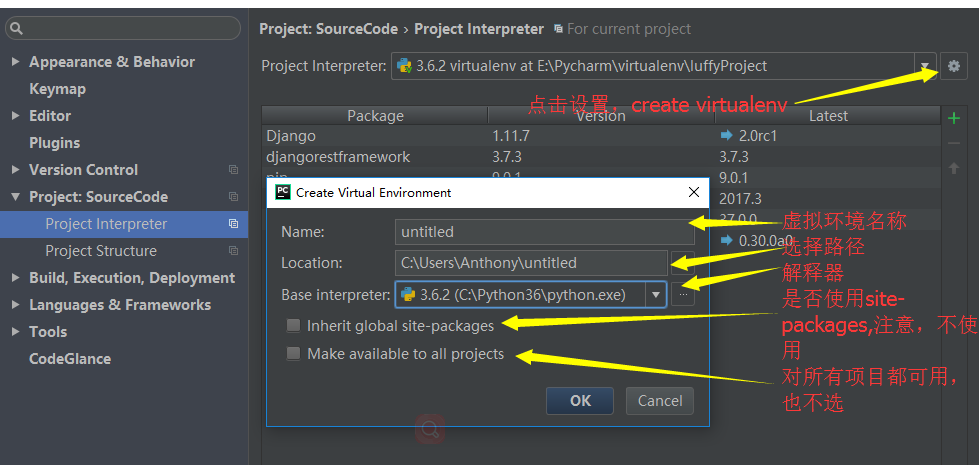Open the interpreter settings gear icon

[x=953, y=66]
